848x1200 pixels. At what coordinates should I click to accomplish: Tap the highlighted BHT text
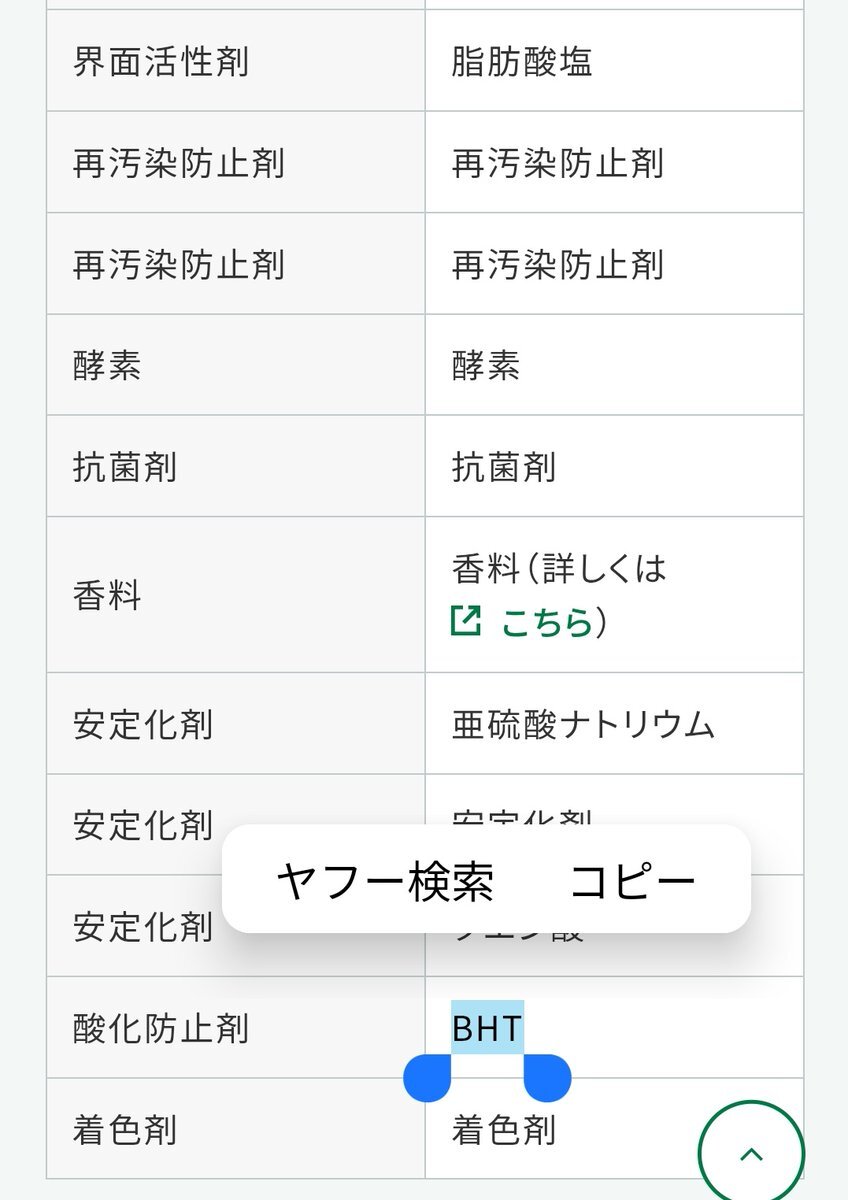pos(487,1027)
